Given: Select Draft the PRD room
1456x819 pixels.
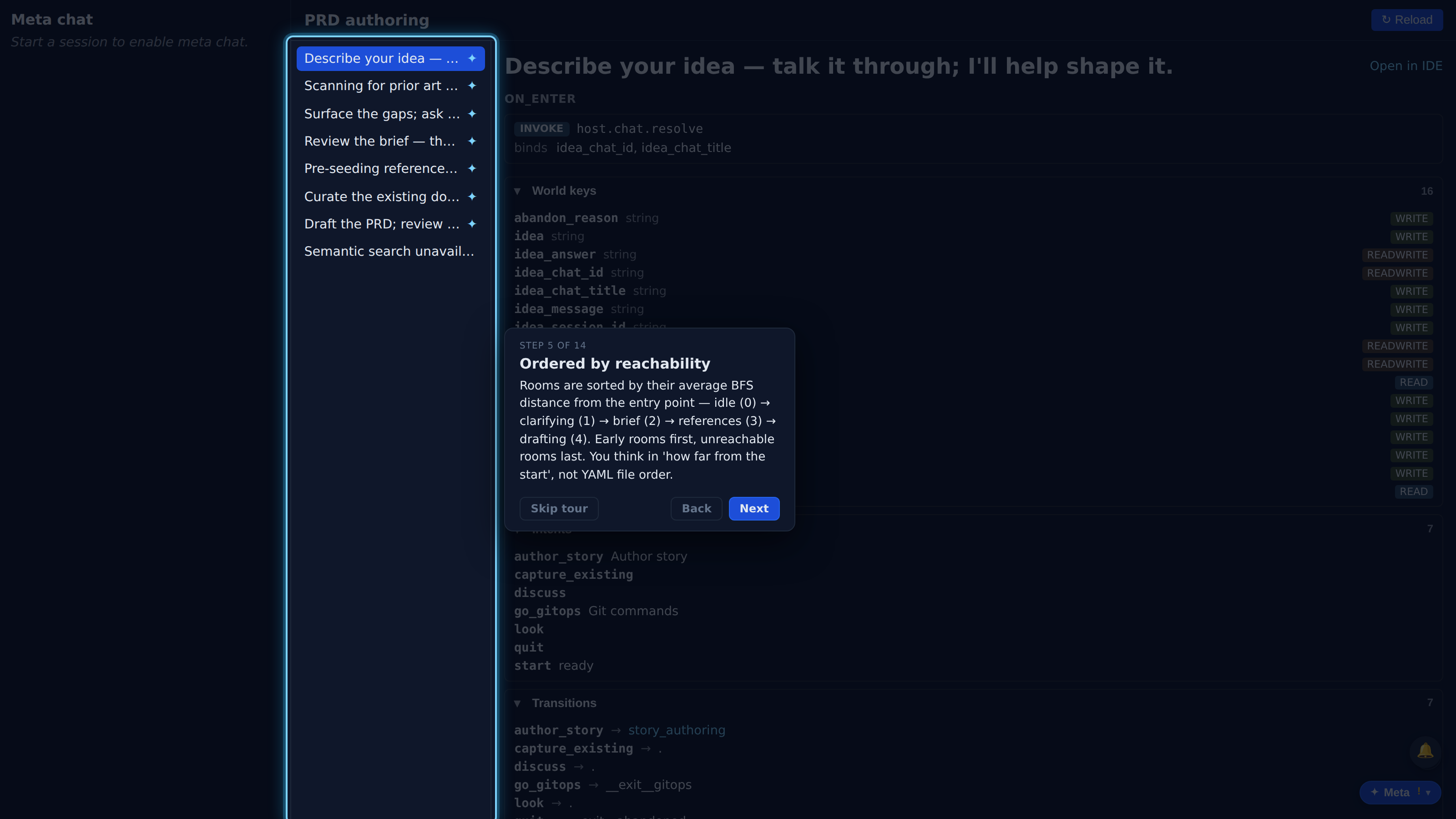Looking at the screenshot, I should pyautogui.click(x=390, y=224).
